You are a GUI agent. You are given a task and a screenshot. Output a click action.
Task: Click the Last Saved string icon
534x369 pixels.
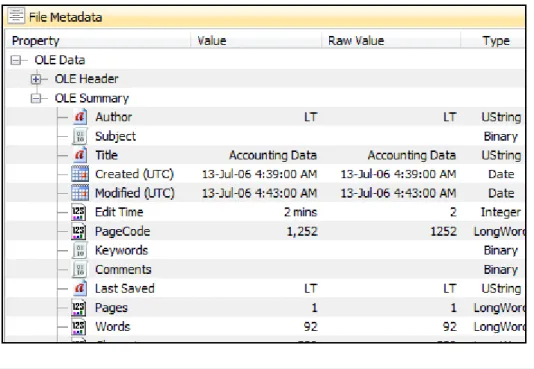tap(80, 288)
